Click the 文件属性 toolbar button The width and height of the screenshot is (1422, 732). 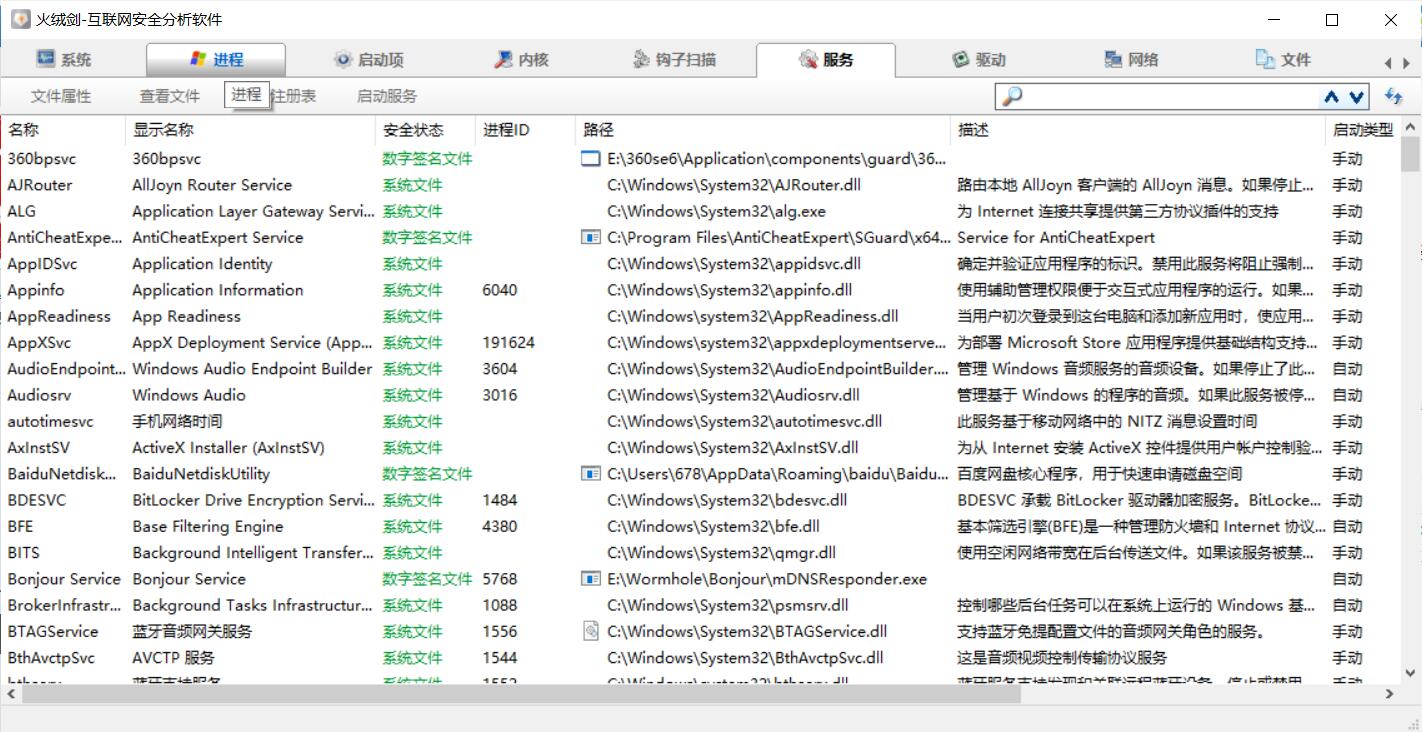tap(61, 97)
